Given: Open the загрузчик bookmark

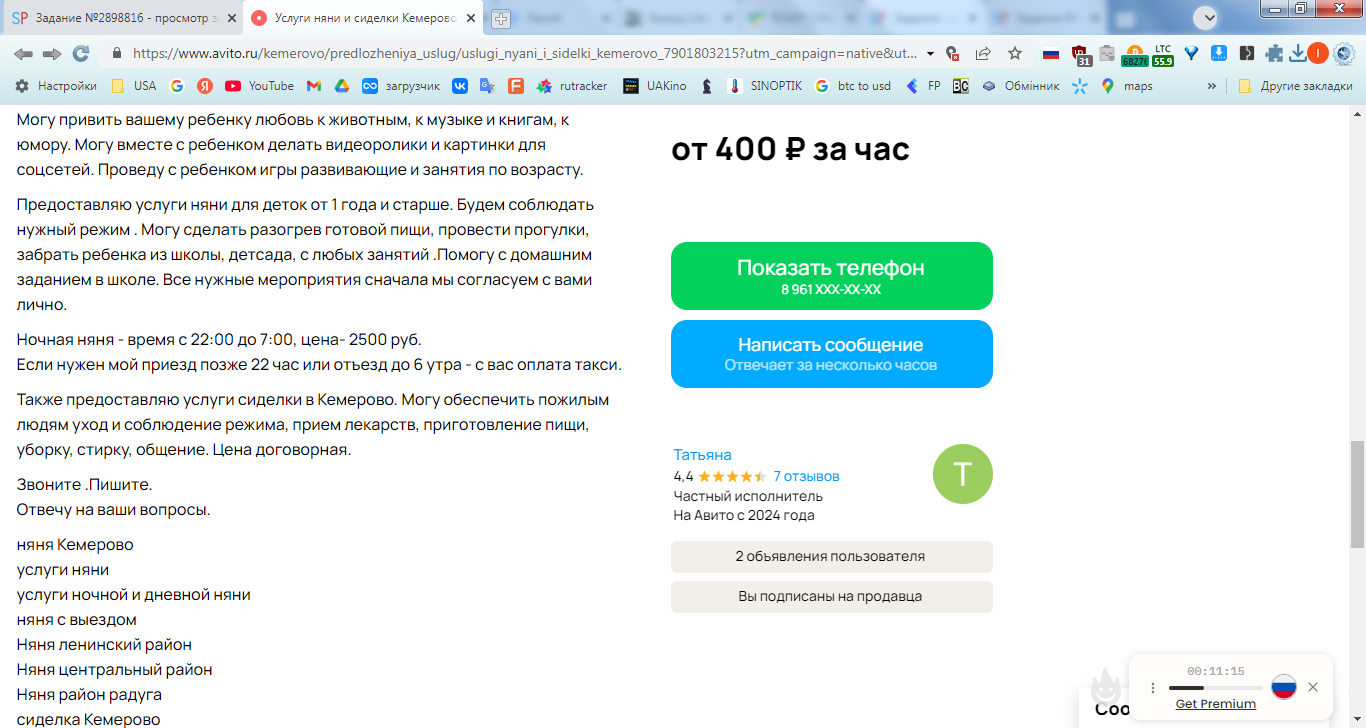Looking at the screenshot, I should [x=401, y=86].
